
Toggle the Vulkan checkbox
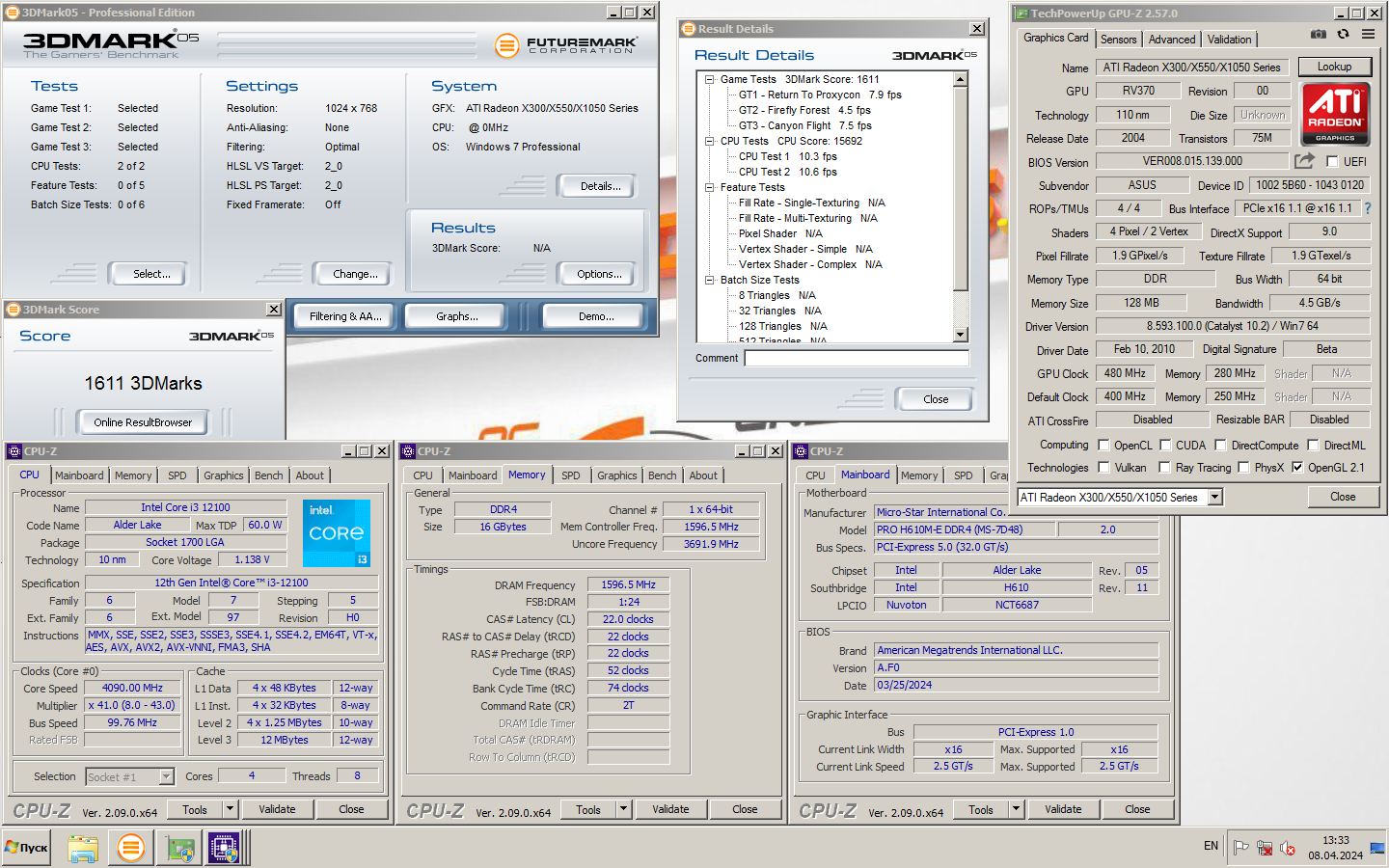click(x=1103, y=468)
